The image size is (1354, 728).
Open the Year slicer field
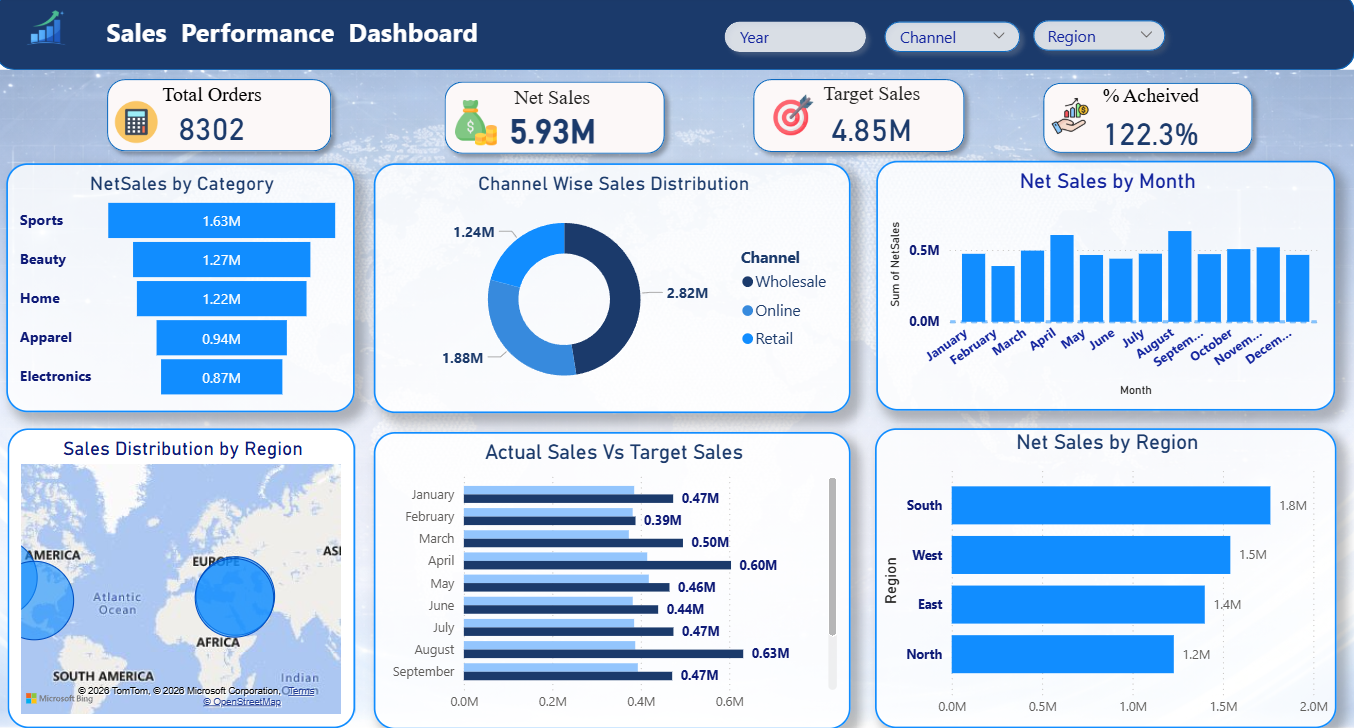795,37
